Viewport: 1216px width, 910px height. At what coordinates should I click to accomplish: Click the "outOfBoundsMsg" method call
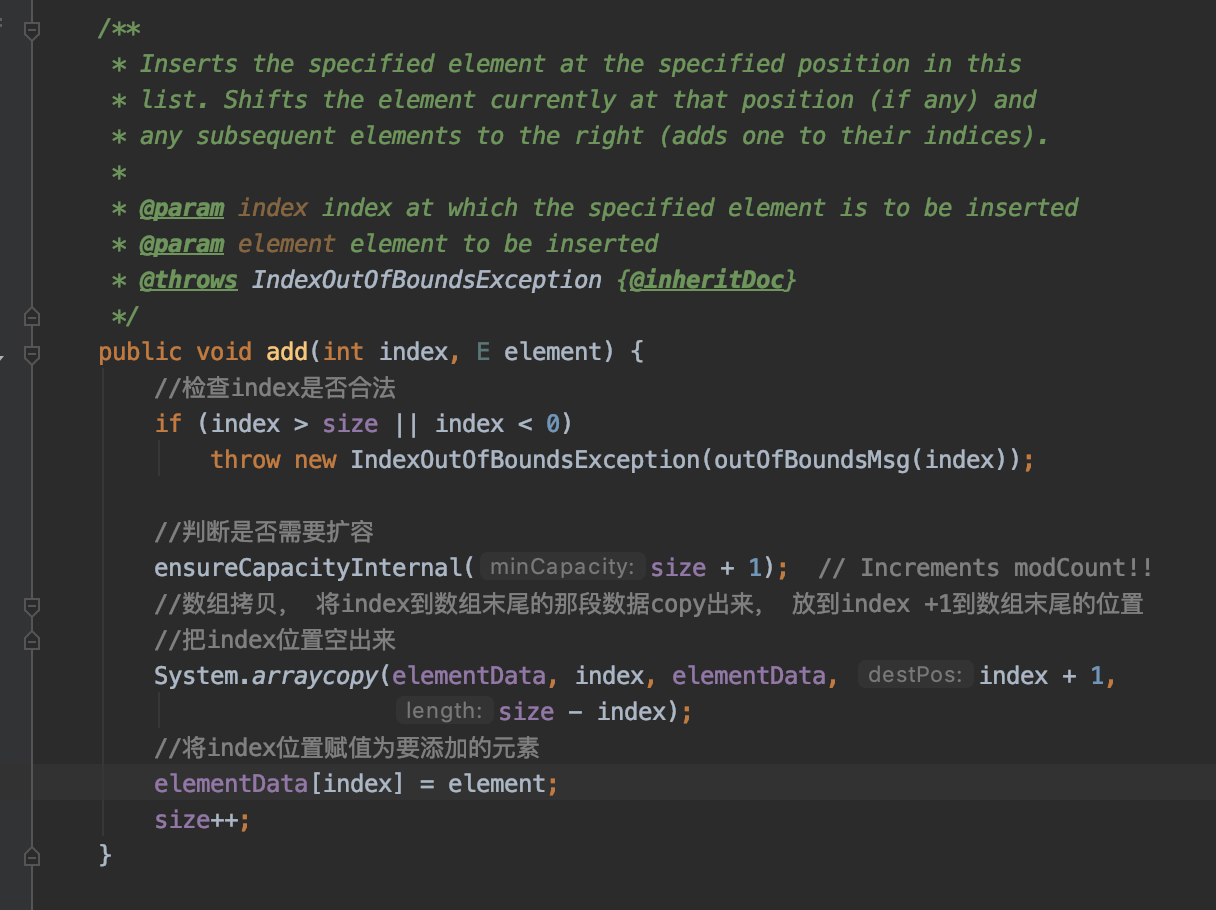click(x=812, y=460)
